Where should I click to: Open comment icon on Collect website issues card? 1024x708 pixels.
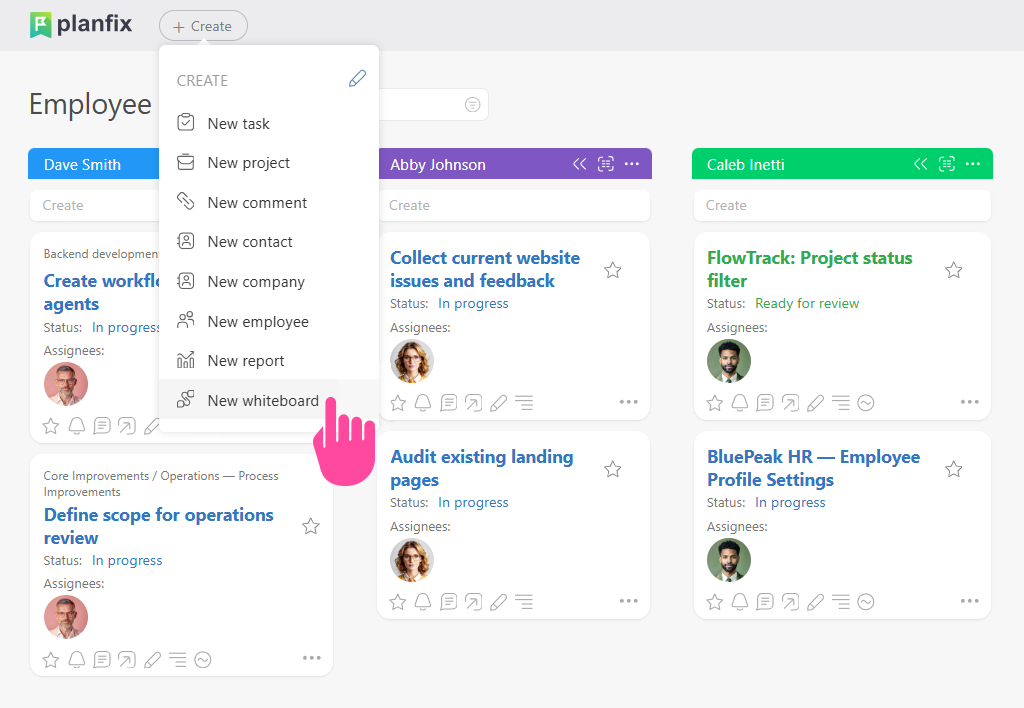449,403
